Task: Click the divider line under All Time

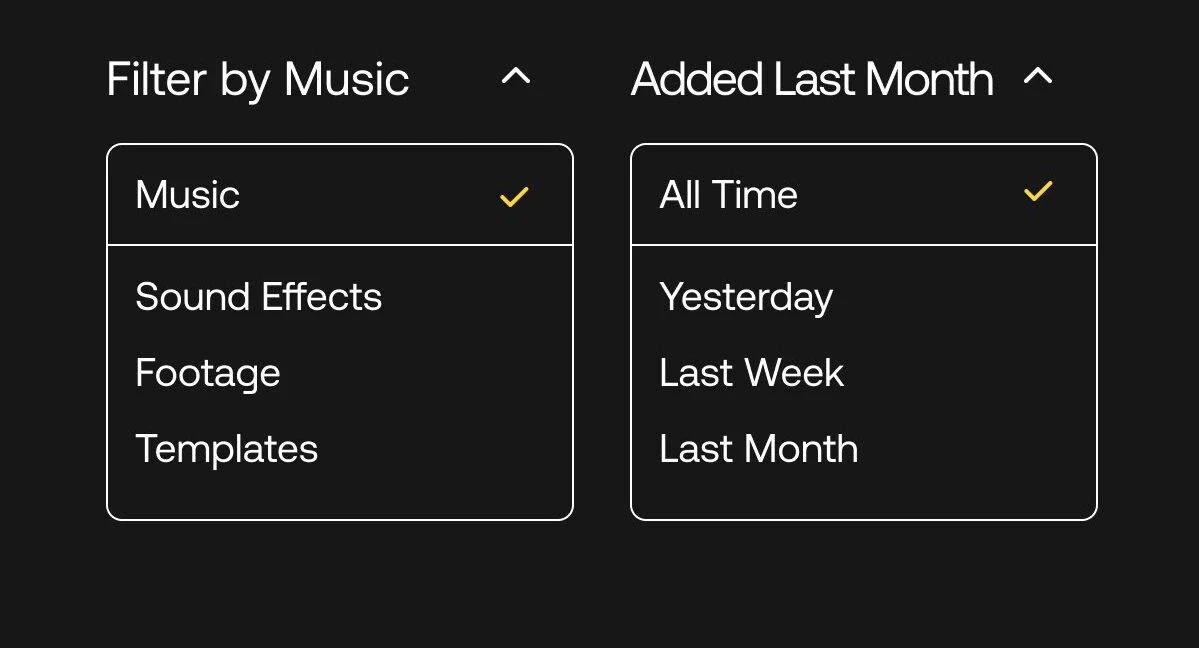Action: pos(863,245)
